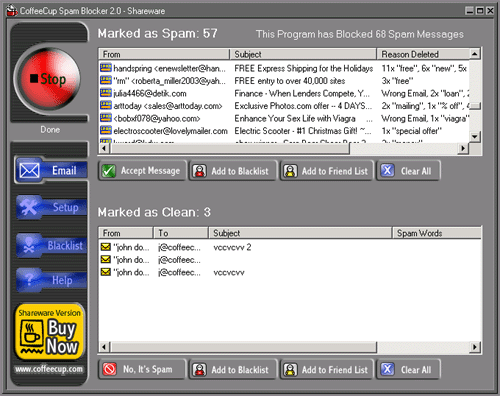Select bobxf078@yahoo.com spam message
Viewport: 500px width, 396px height.
(284, 118)
